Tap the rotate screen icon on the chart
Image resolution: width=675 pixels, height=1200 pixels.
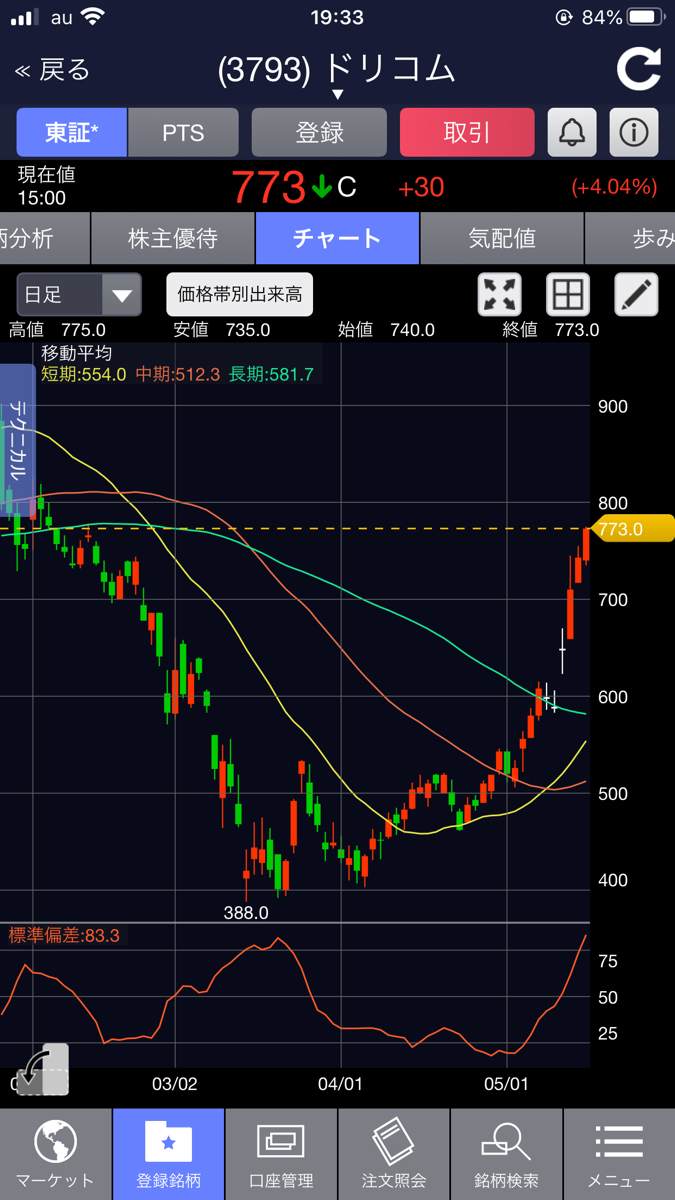[42, 1069]
